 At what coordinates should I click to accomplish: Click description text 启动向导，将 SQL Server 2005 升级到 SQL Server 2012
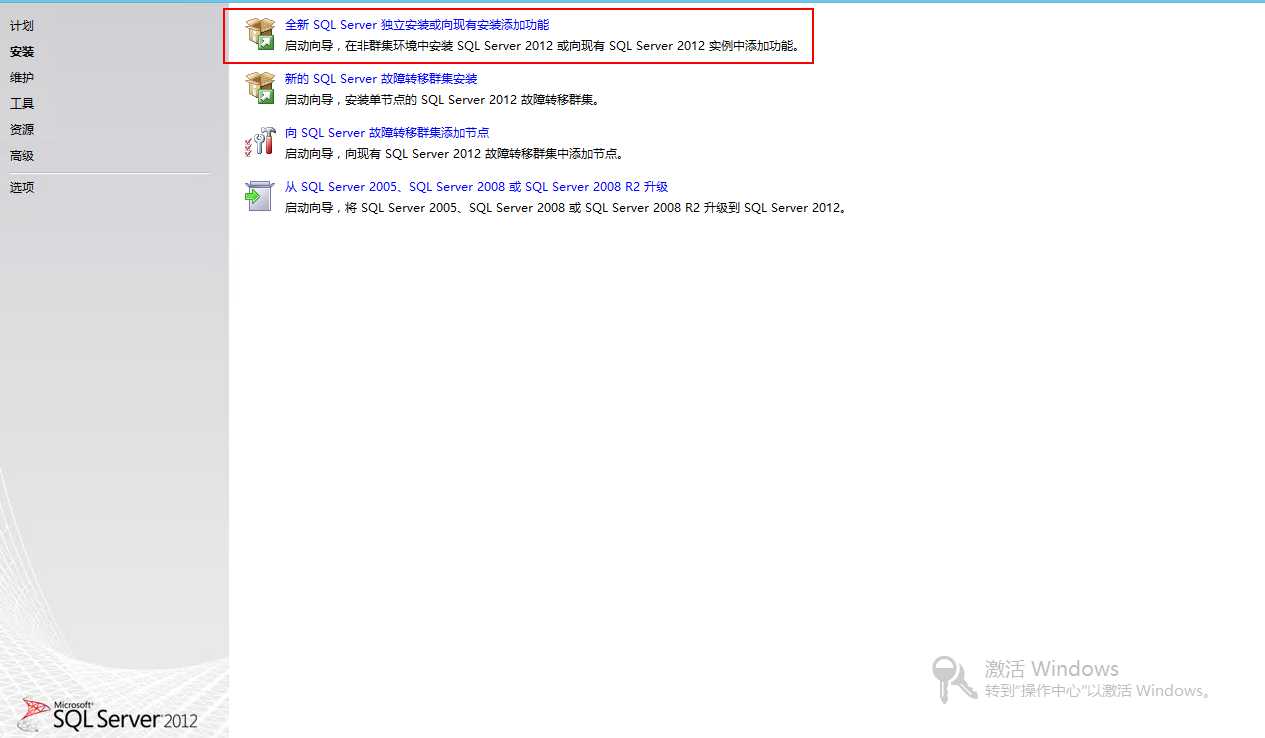[x=566, y=208]
